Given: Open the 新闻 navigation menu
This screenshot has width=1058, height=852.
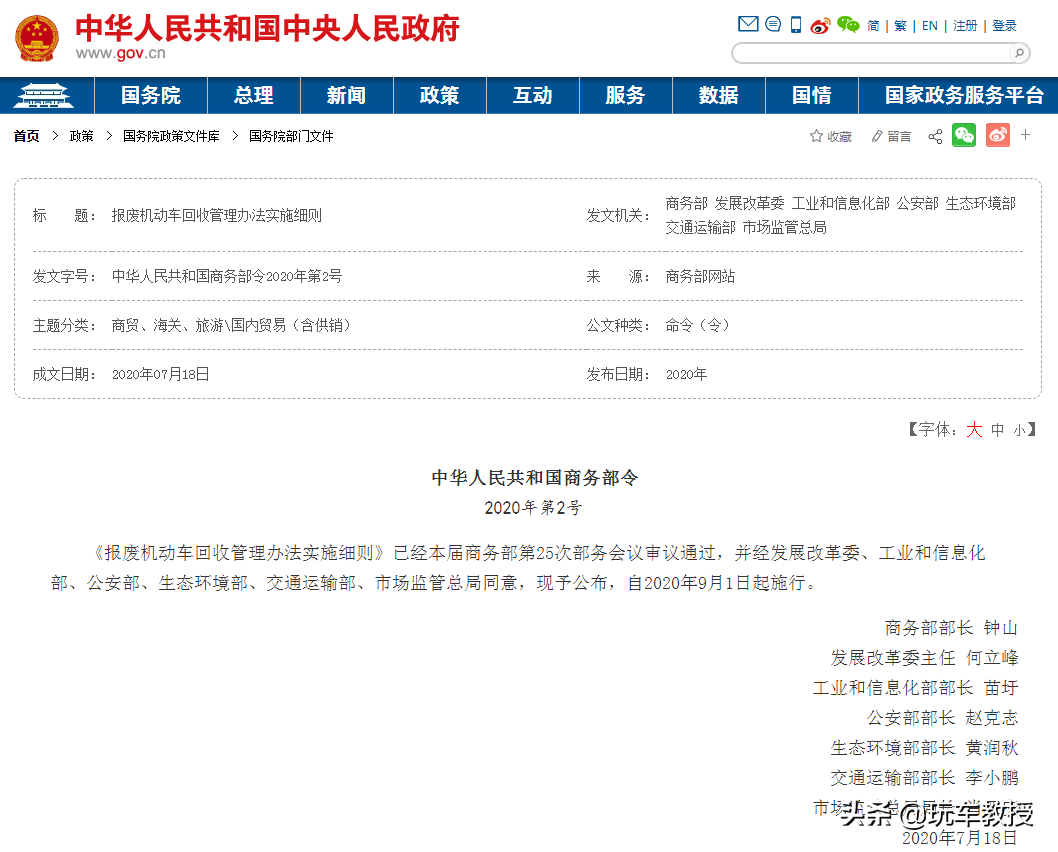Looking at the screenshot, I should coord(346,95).
